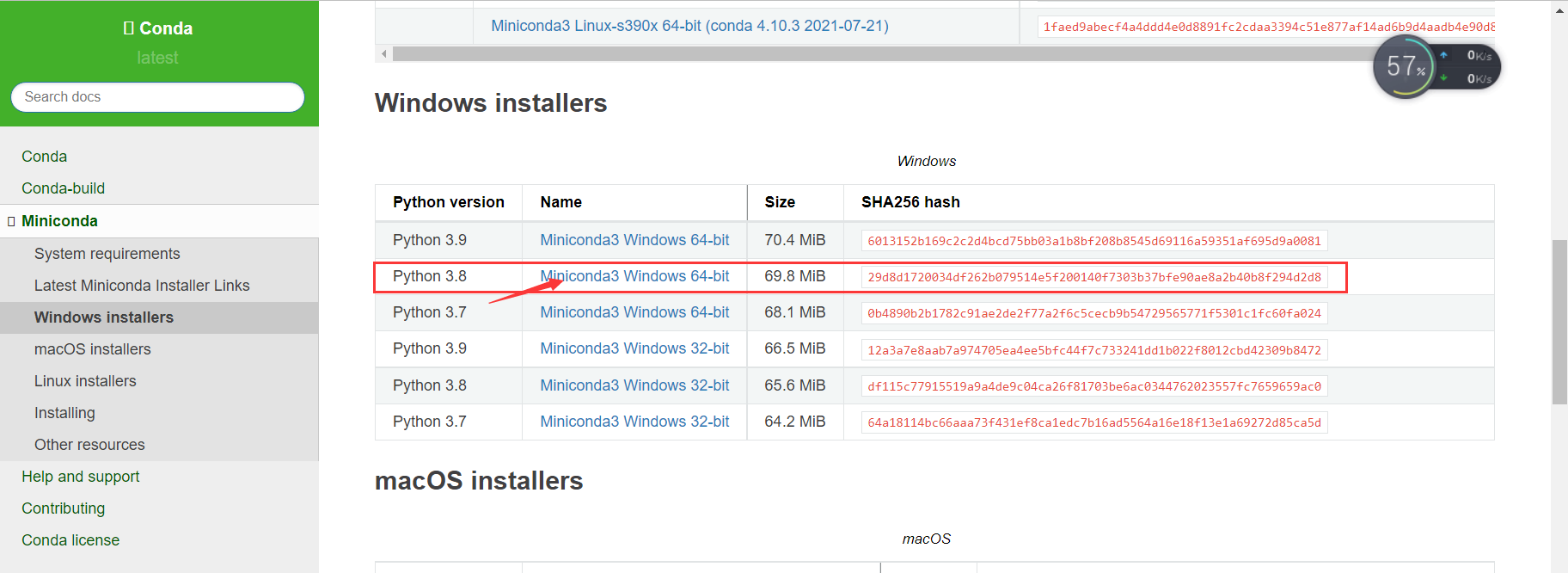Open the Installing sidebar entry
This screenshot has width=1568, height=573.
tap(64, 413)
